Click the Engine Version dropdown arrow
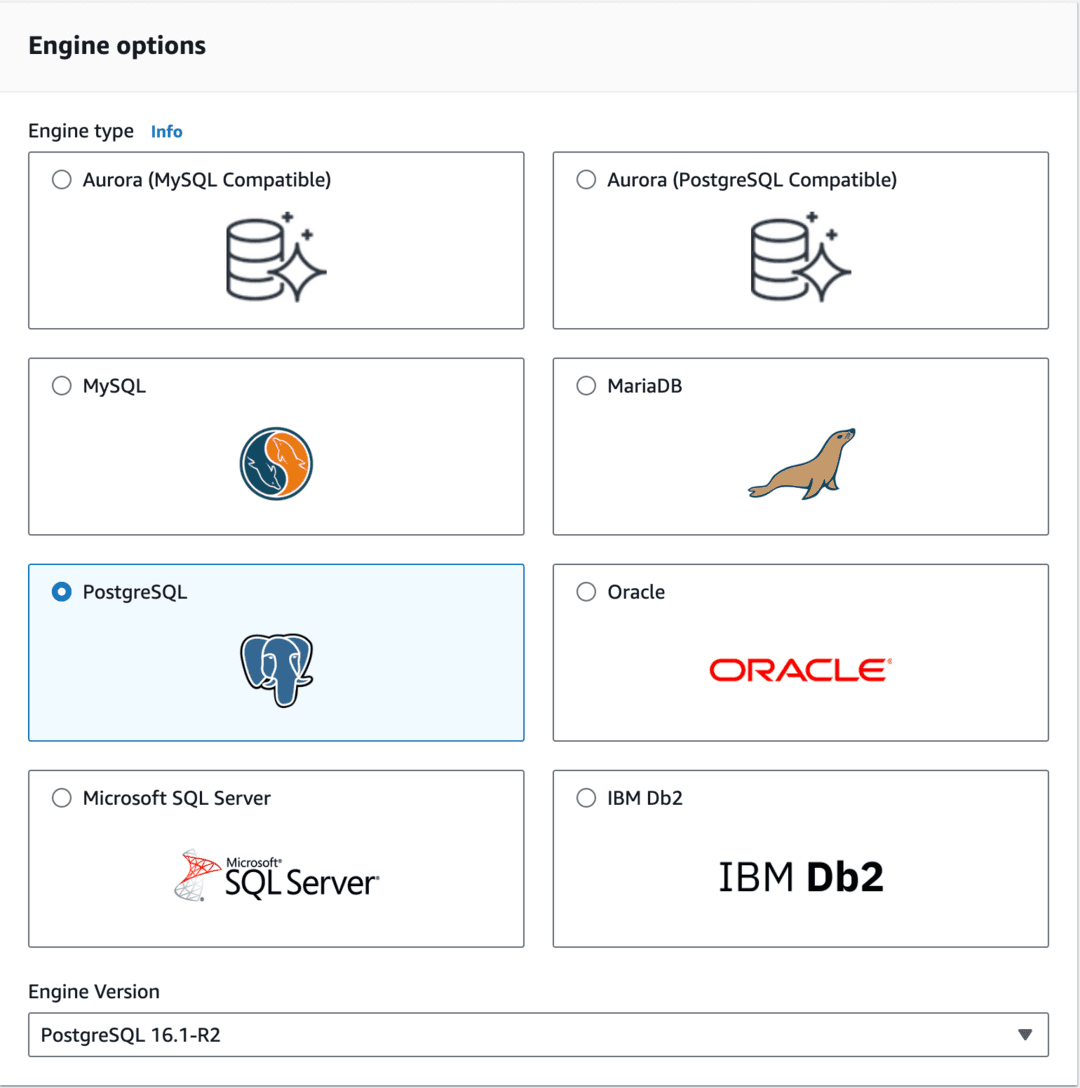Viewport: 1080px width, 1088px height. (x=1024, y=1035)
